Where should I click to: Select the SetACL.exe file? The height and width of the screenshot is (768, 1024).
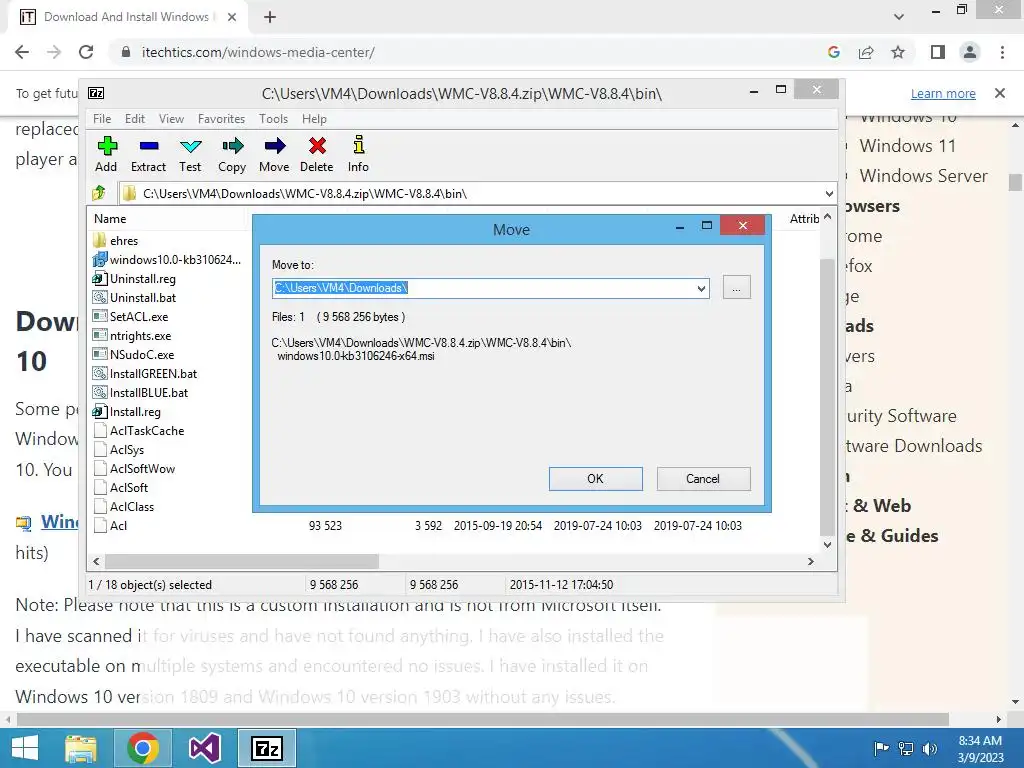(131, 316)
